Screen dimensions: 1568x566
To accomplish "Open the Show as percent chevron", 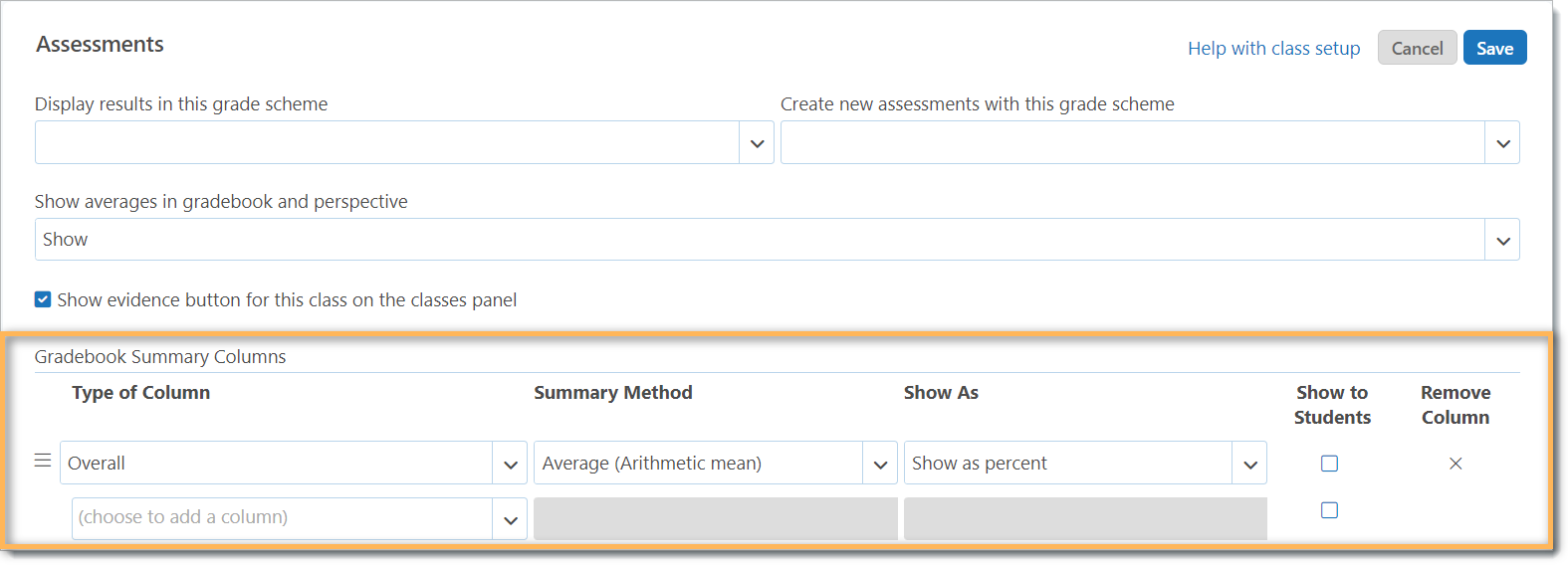I will click(x=1249, y=464).
